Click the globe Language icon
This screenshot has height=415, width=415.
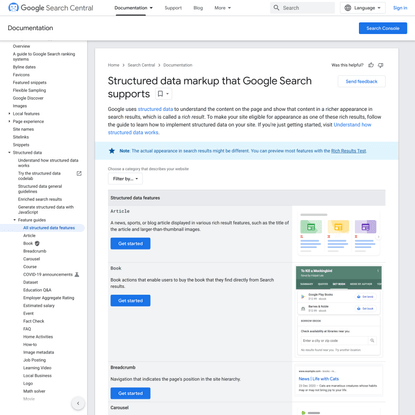[x=348, y=8]
